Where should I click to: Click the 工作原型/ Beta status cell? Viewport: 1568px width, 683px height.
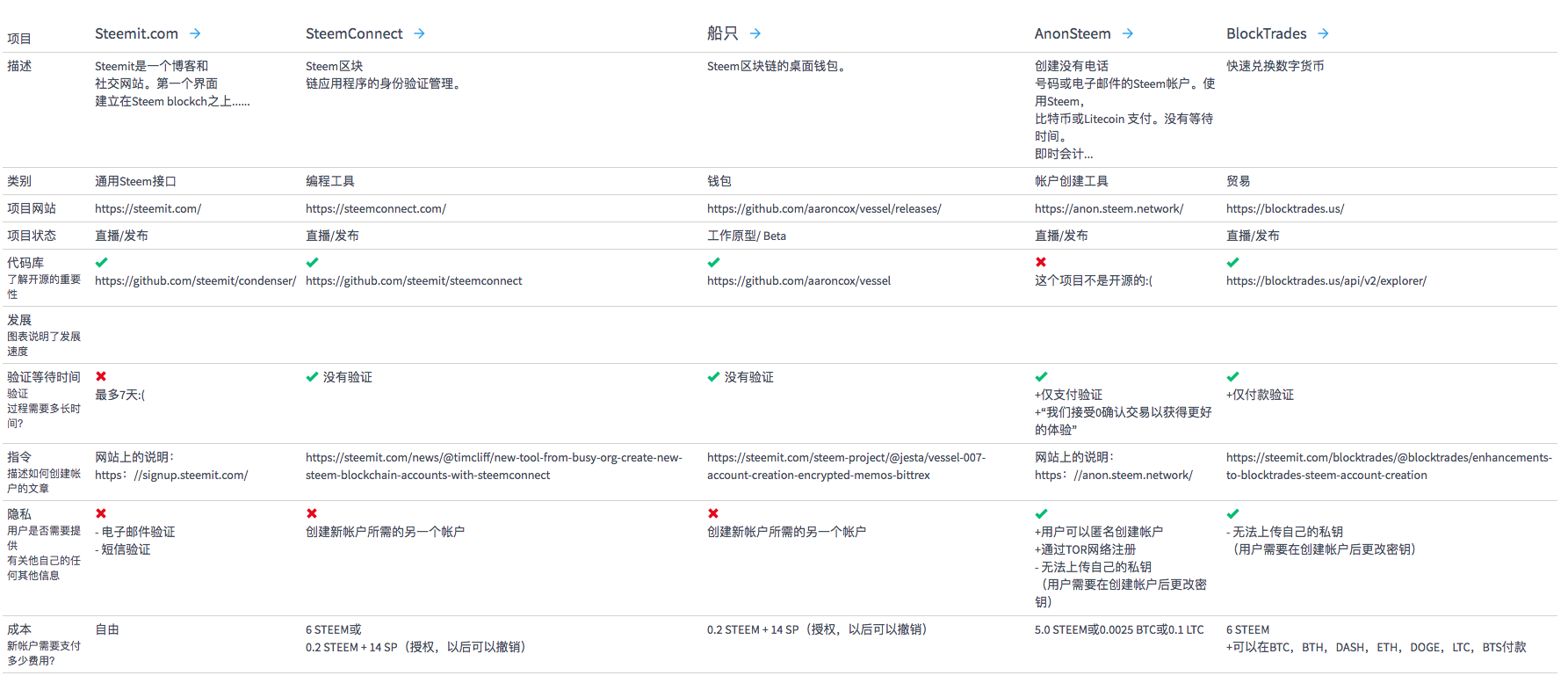click(x=747, y=236)
